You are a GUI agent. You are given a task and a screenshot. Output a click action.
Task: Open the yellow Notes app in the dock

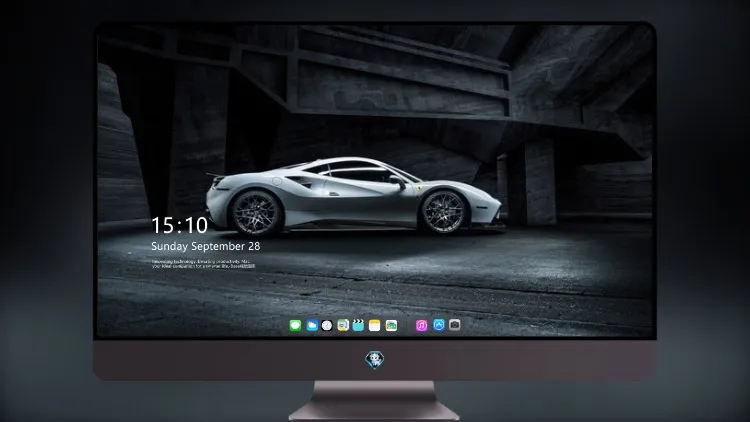[x=375, y=325]
